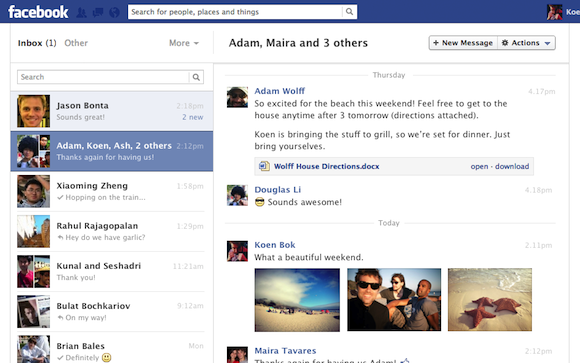Click the 'open' attachment link
The image size is (580, 363).
click(x=479, y=167)
